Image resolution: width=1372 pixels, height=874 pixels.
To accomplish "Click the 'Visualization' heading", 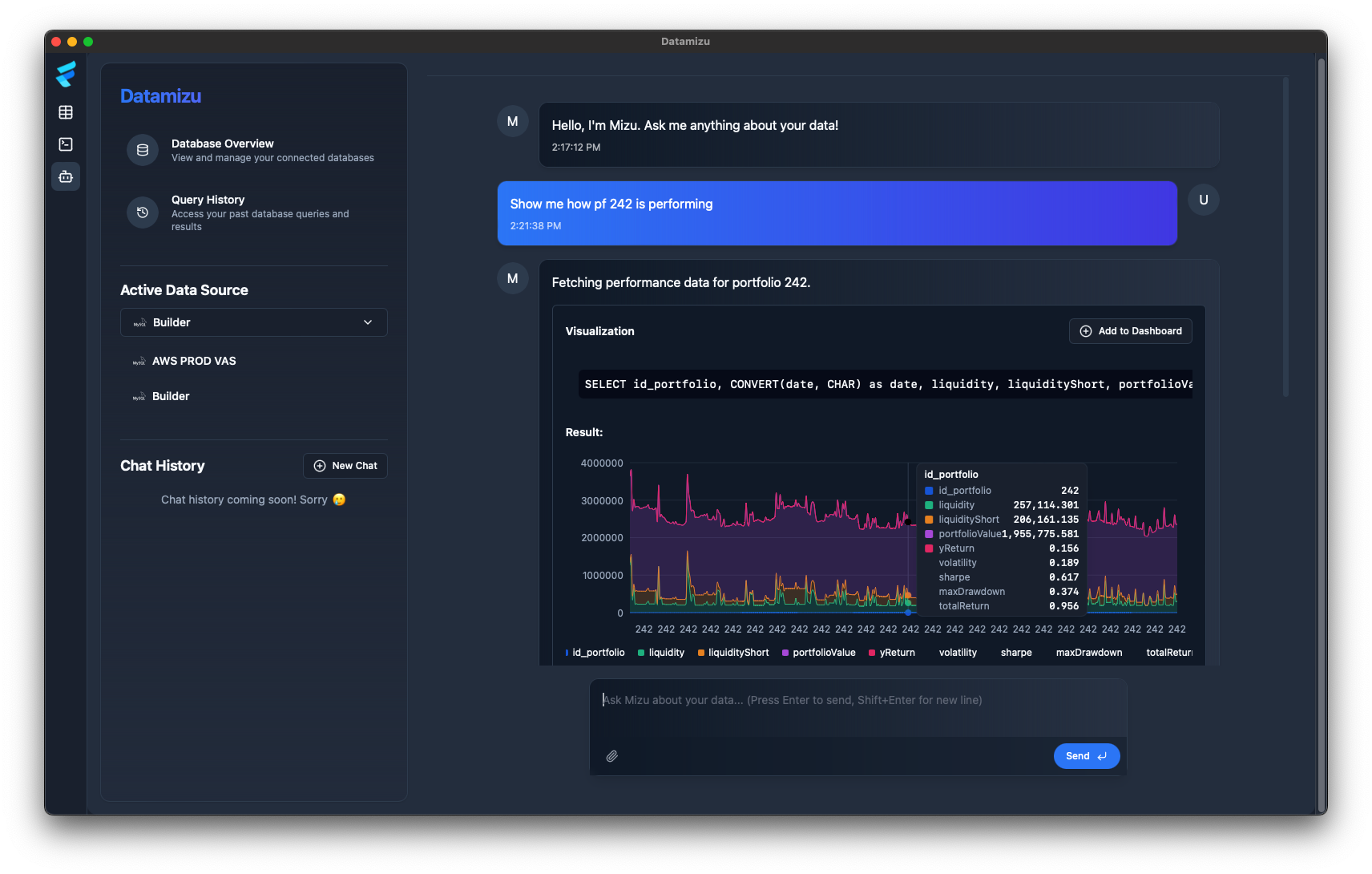I will pos(599,331).
